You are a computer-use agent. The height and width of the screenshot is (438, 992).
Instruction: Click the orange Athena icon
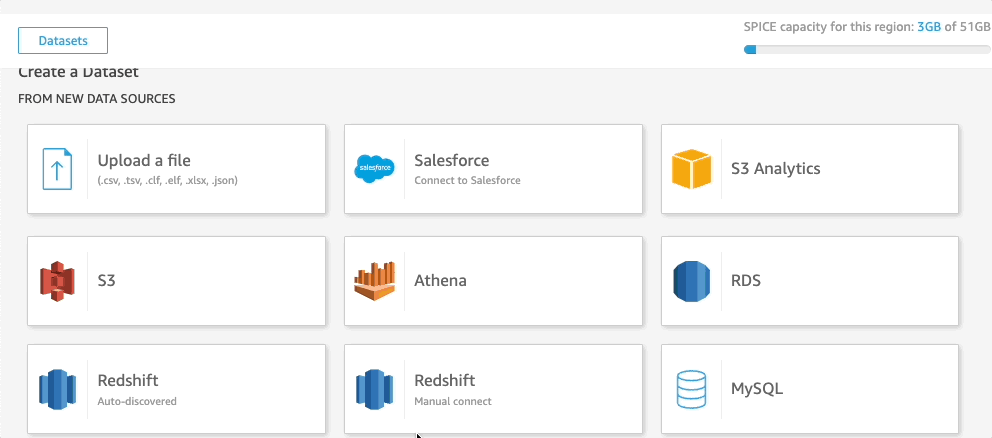[x=375, y=280]
